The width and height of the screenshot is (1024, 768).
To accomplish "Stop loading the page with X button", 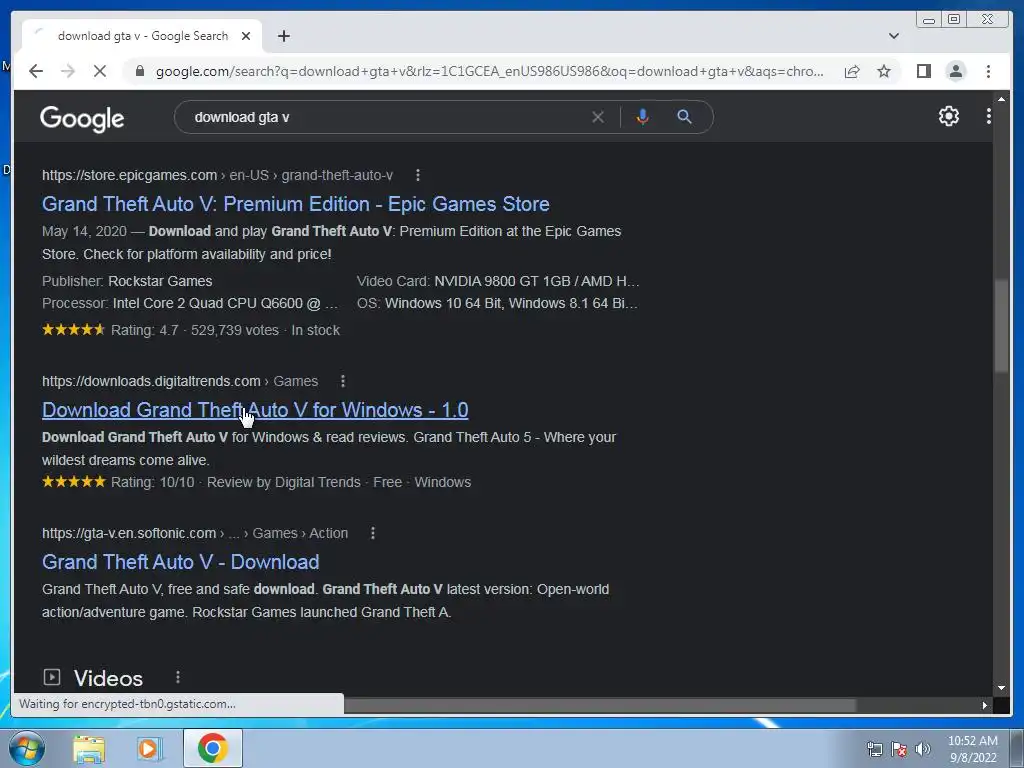I will click(100, 71).
